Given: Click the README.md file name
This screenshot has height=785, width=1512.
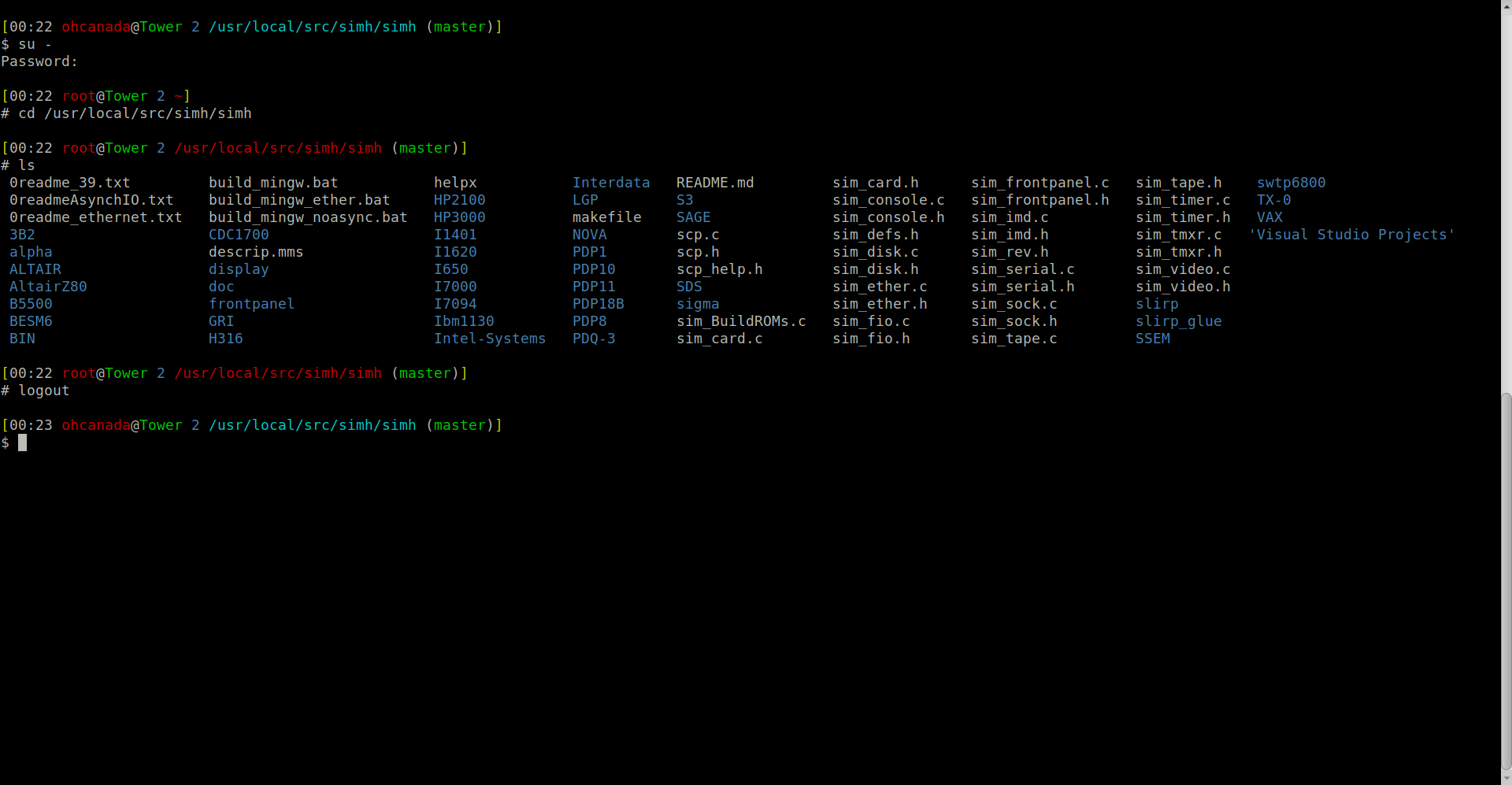Looking at the screenshot, I should [715, 183].
